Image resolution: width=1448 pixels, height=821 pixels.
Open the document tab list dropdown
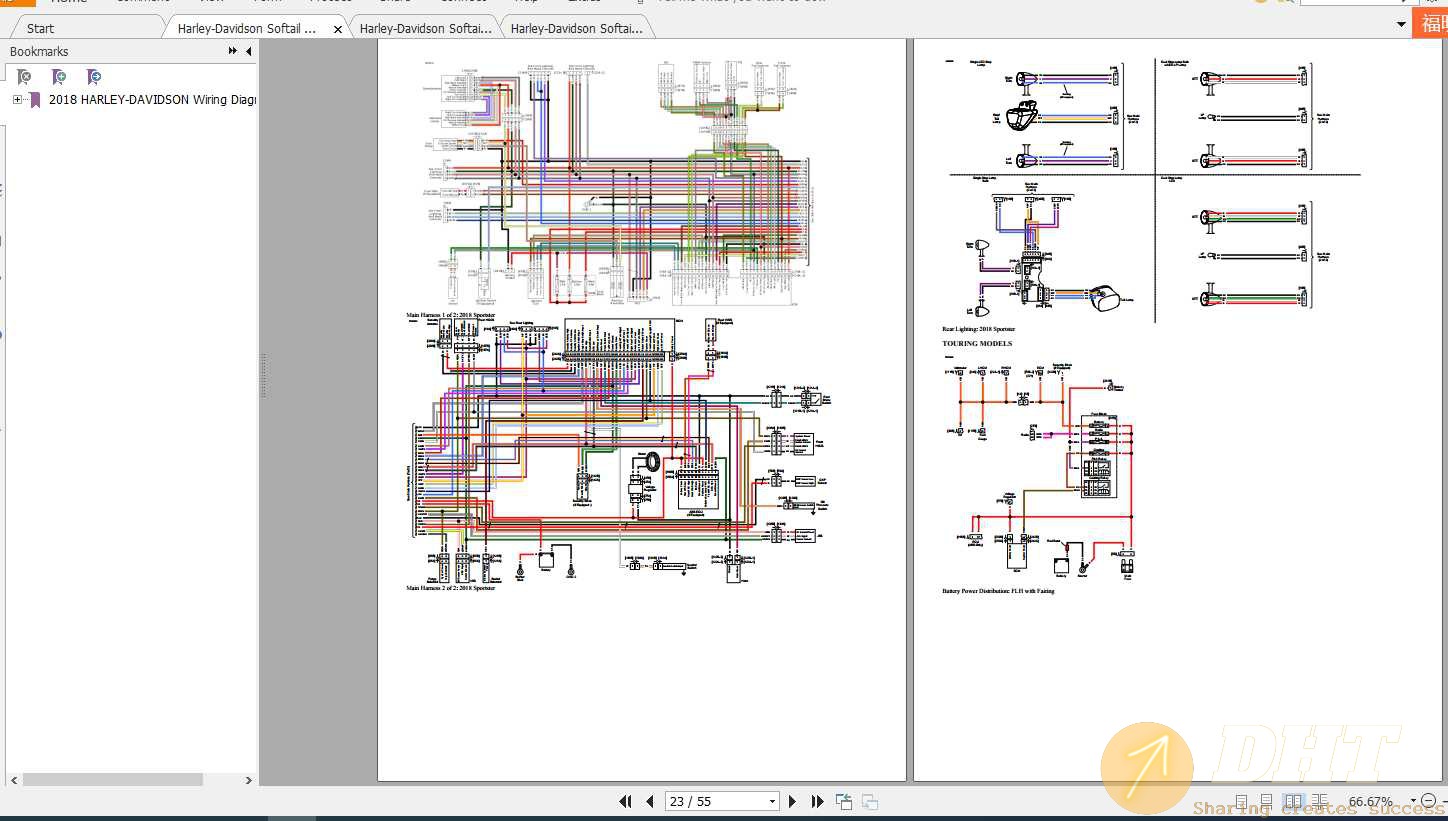click(1401, 25)
